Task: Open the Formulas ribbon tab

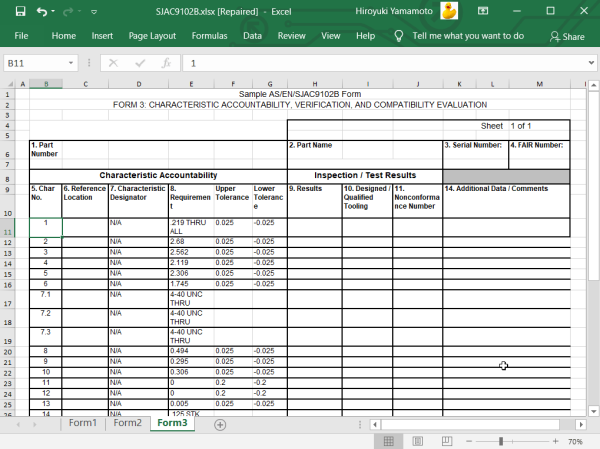Action: point(209,36)
